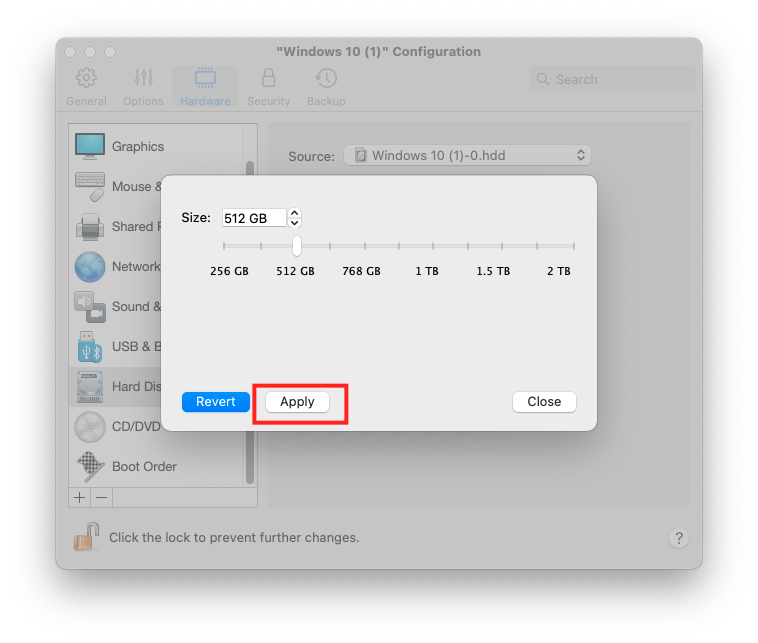
Task: Switch to the General tab
Action: point(86,87)
